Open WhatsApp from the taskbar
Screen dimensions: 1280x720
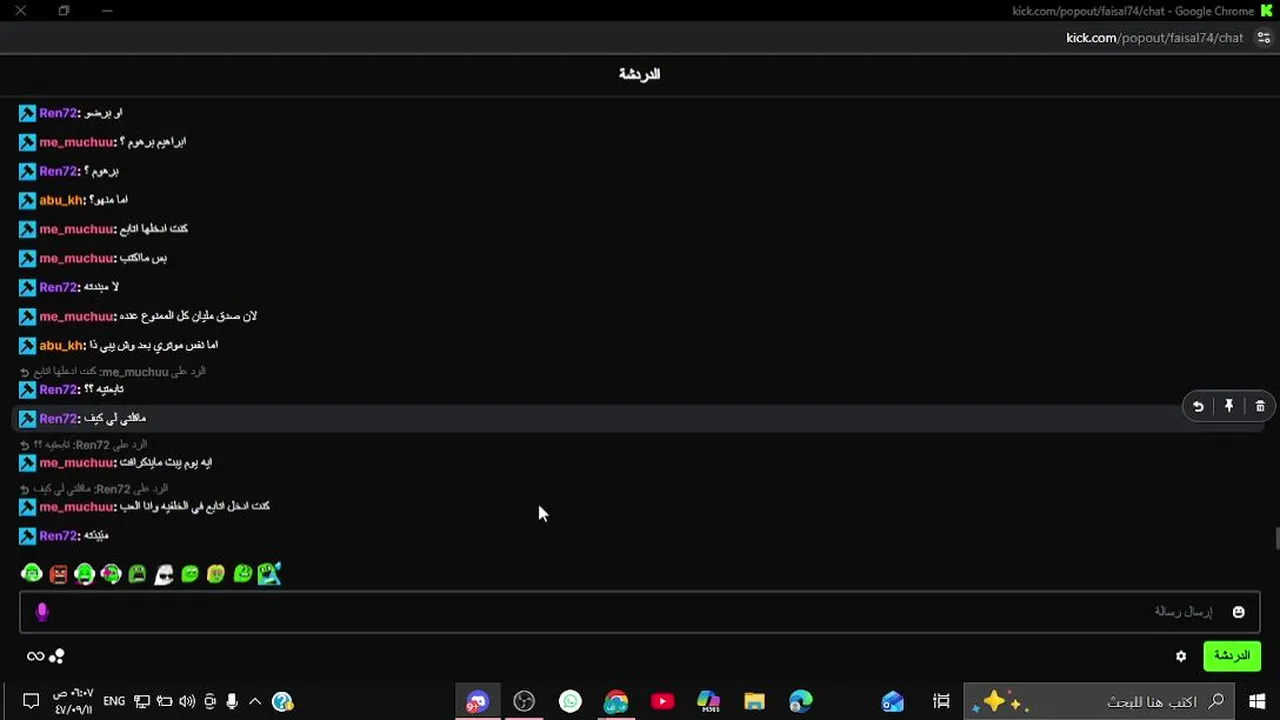point(570,701)
